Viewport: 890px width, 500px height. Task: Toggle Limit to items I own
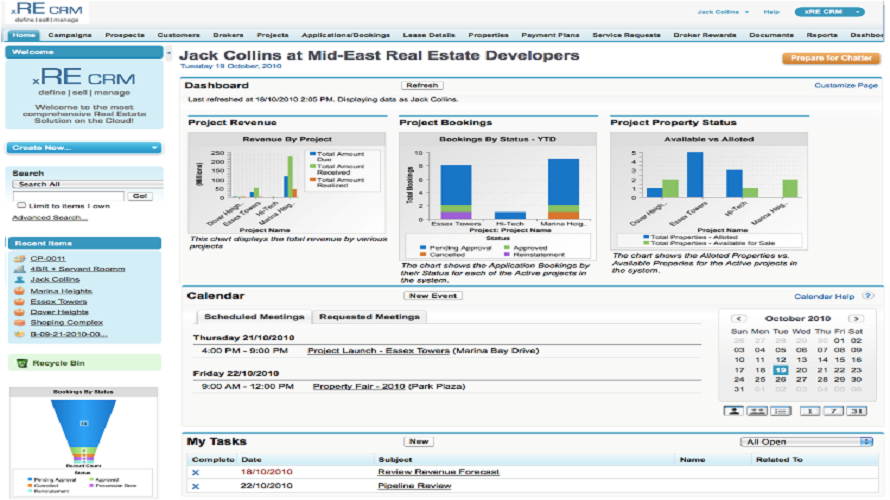[22, 205]
